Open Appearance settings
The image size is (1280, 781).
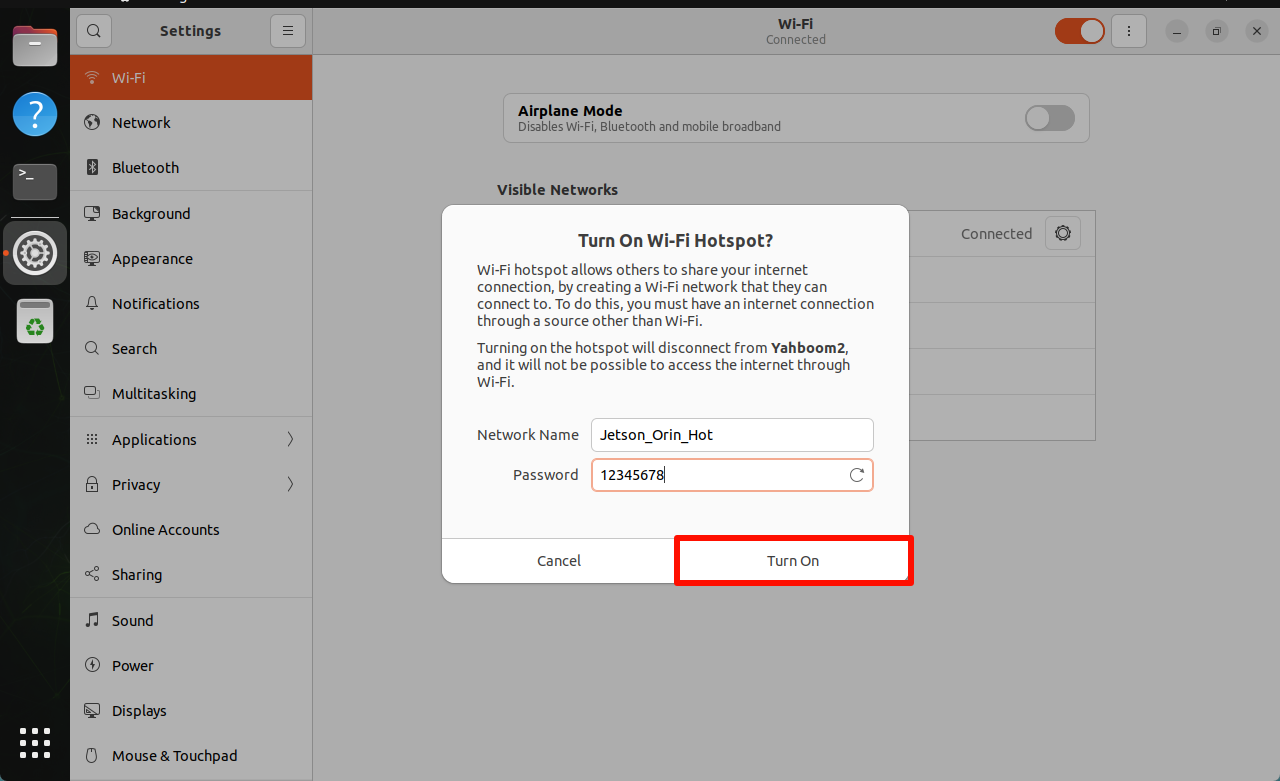pos(191,258)
